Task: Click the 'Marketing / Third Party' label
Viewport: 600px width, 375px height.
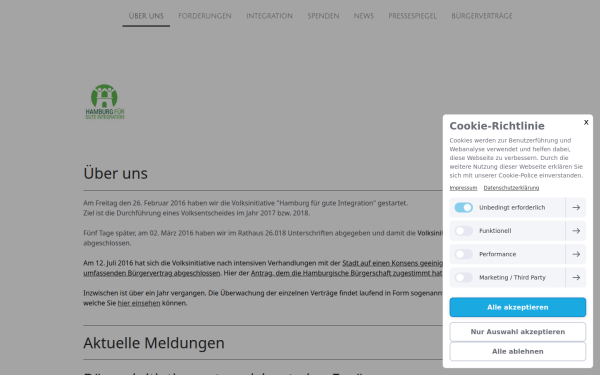Action: click(512, 277)
